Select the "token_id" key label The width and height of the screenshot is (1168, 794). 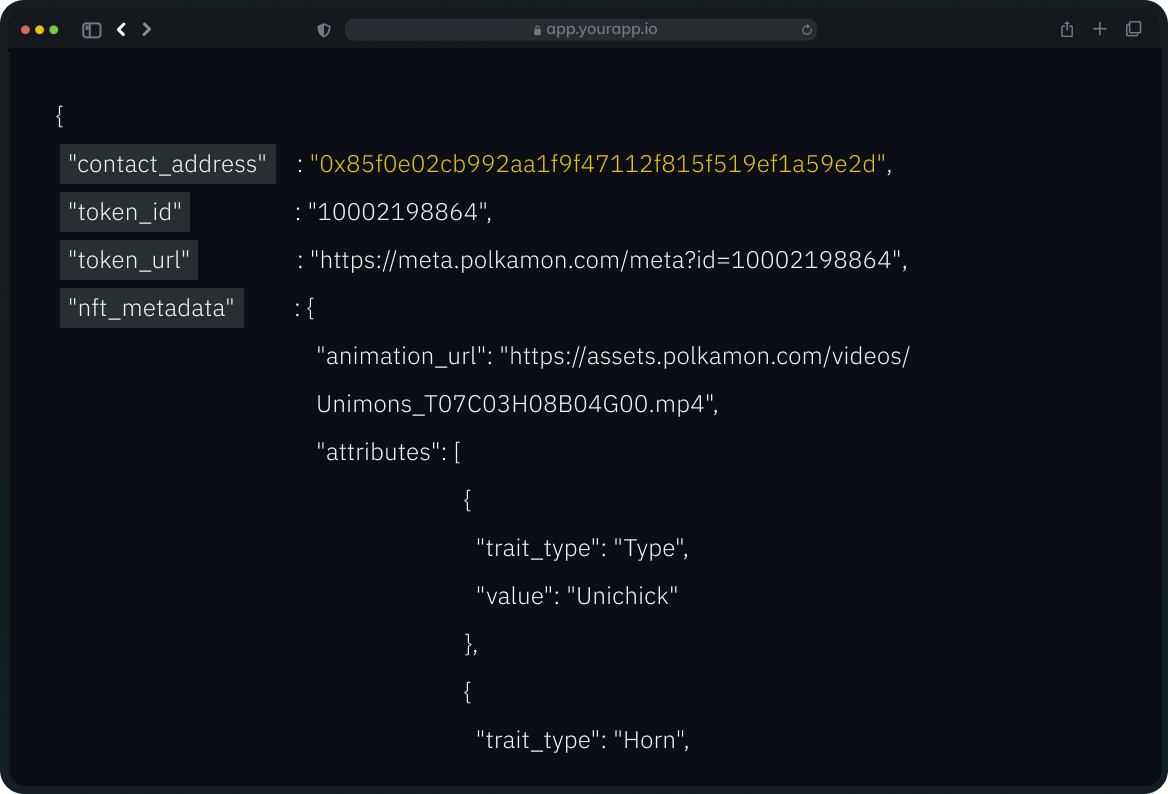[124, 212]
